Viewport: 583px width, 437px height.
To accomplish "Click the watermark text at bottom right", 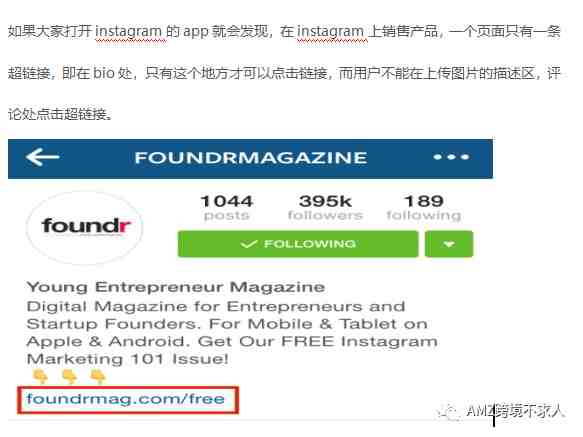I will (x=515, y=411).
